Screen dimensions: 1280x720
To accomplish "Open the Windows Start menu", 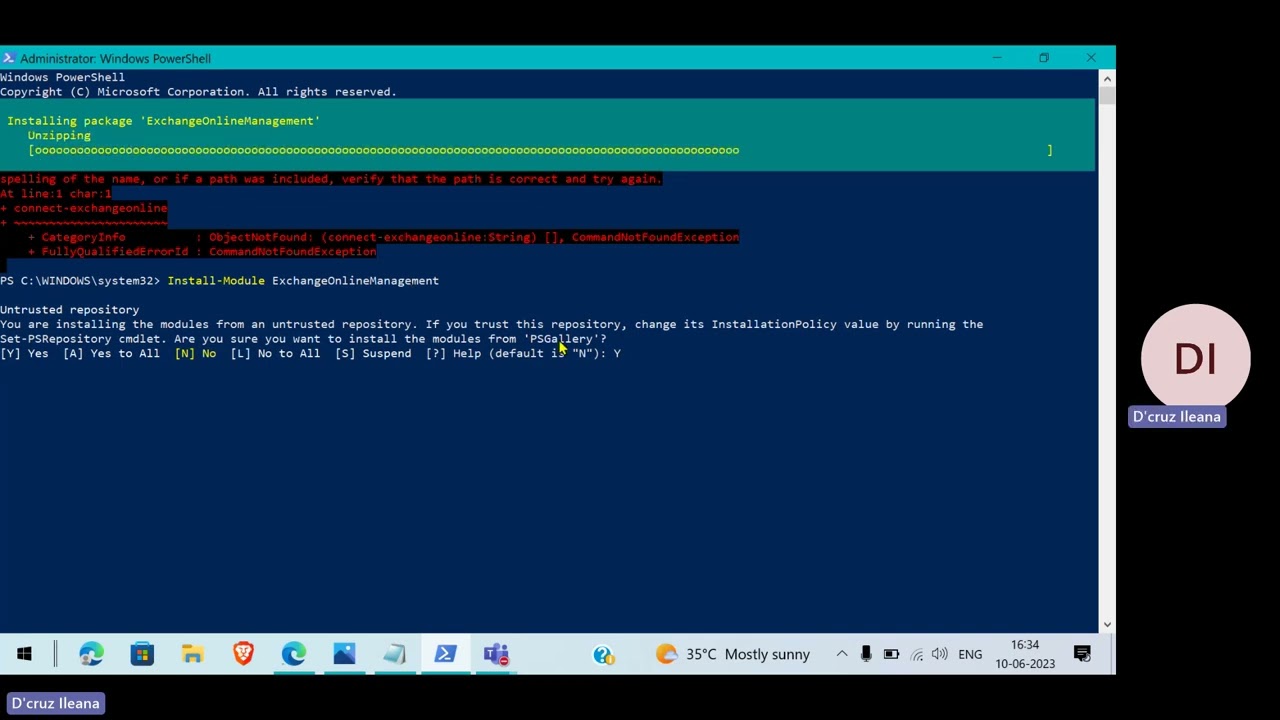I will coord(24,654).
